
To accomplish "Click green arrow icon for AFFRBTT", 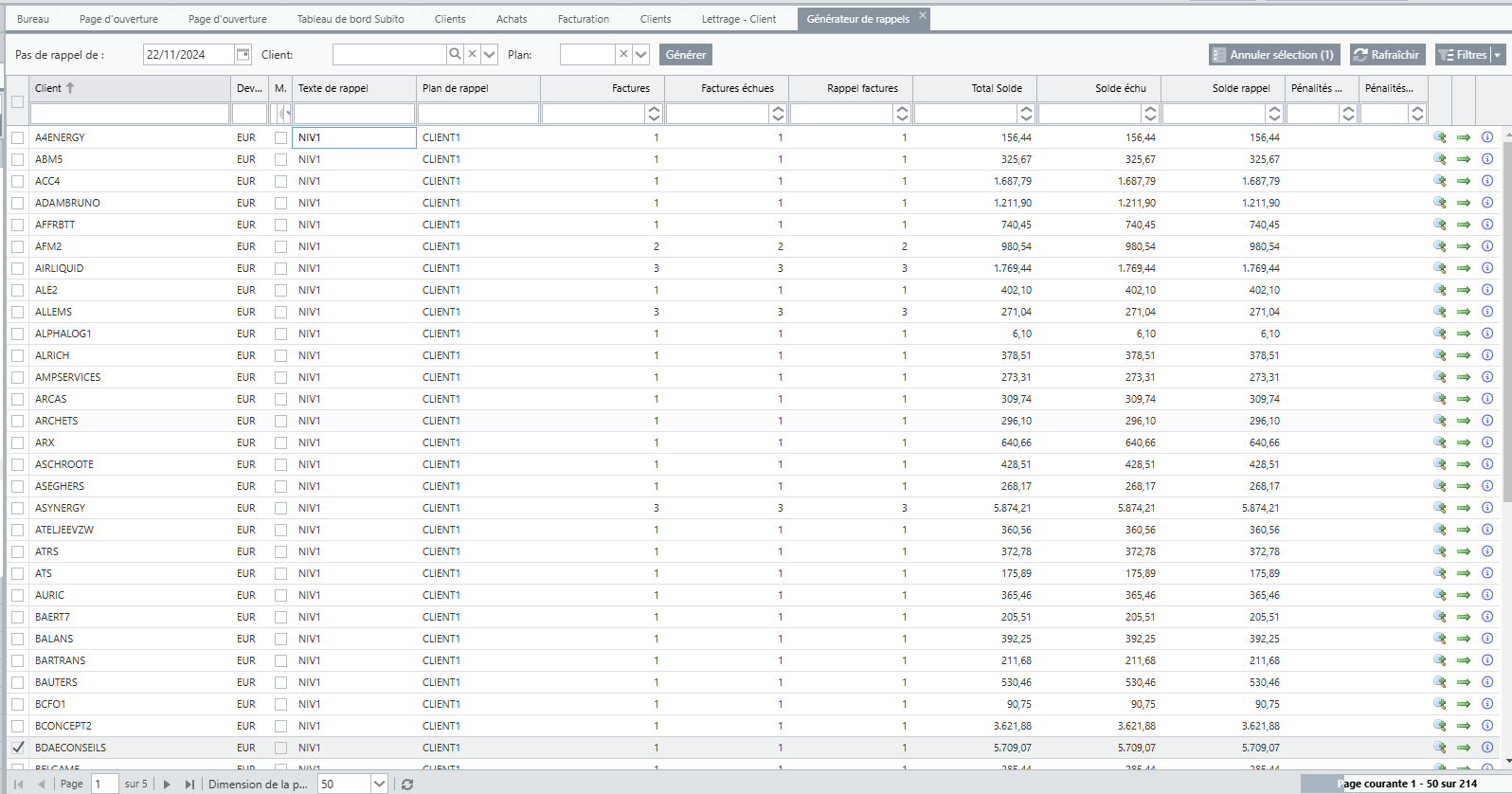I will tap(1464, 225).
